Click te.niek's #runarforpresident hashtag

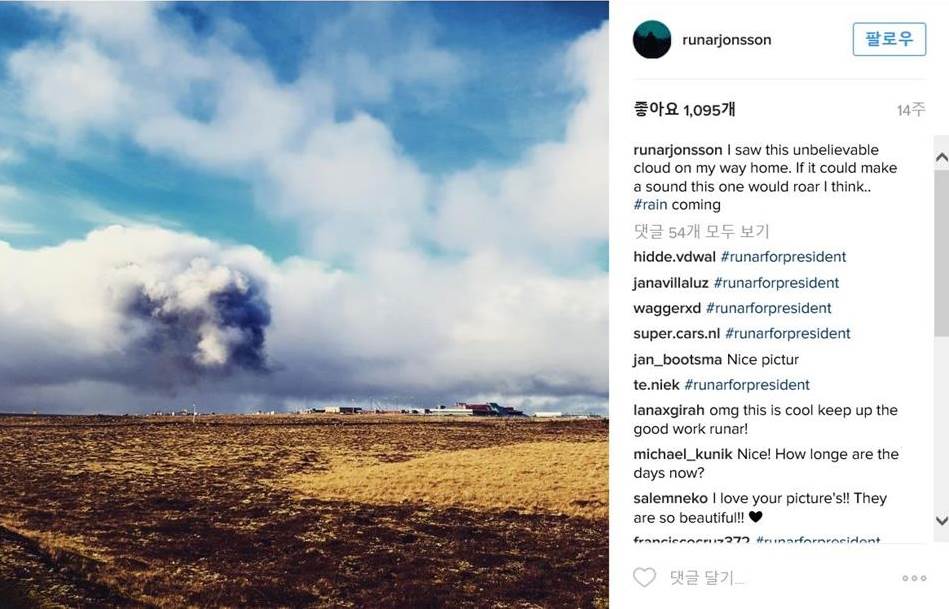click(x=747, y=385)
